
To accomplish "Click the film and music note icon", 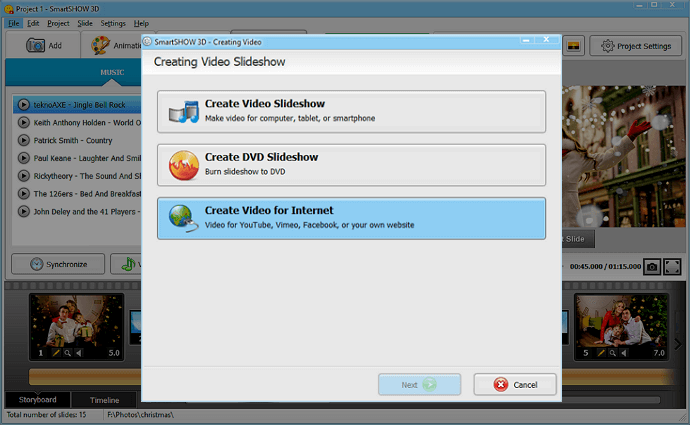I will point(184,112).
